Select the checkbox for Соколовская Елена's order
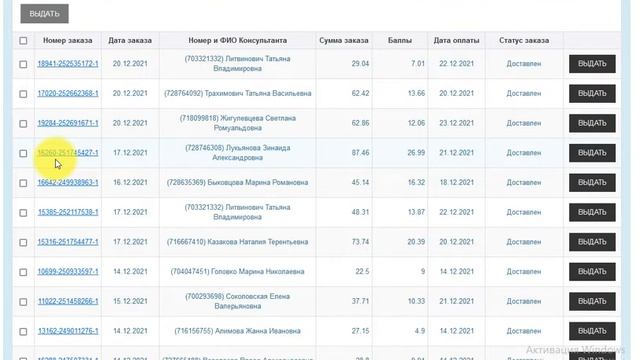 point(23,302)
